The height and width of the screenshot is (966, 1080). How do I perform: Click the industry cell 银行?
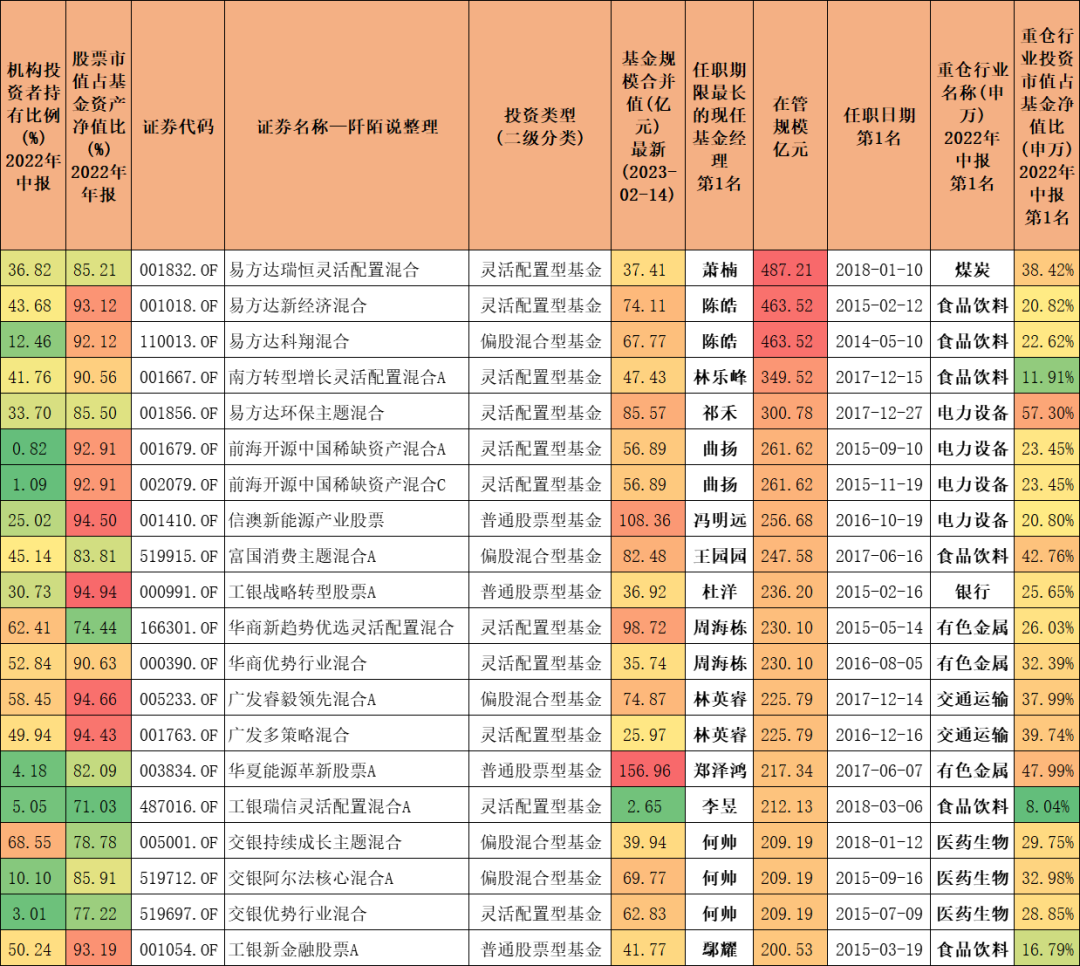click(x=972, y=592)
